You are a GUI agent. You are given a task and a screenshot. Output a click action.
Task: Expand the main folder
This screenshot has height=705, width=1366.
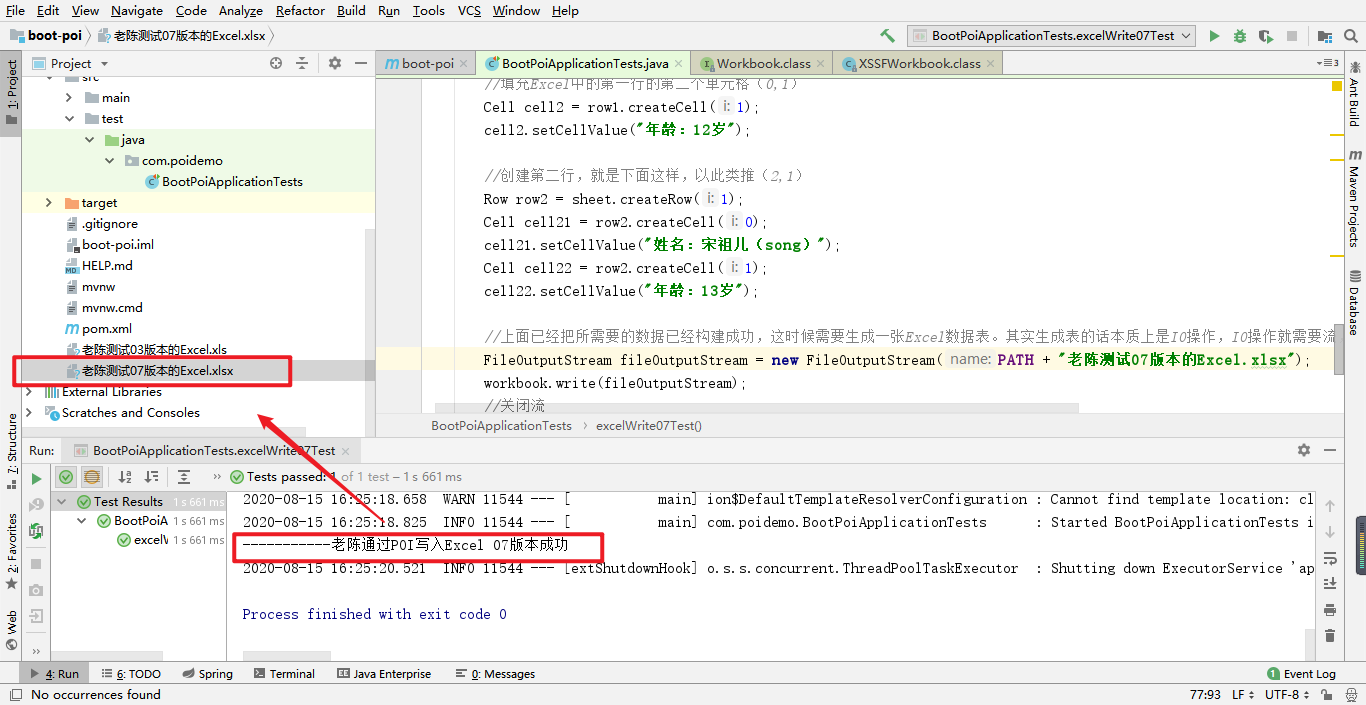click(x=69, y=98)
